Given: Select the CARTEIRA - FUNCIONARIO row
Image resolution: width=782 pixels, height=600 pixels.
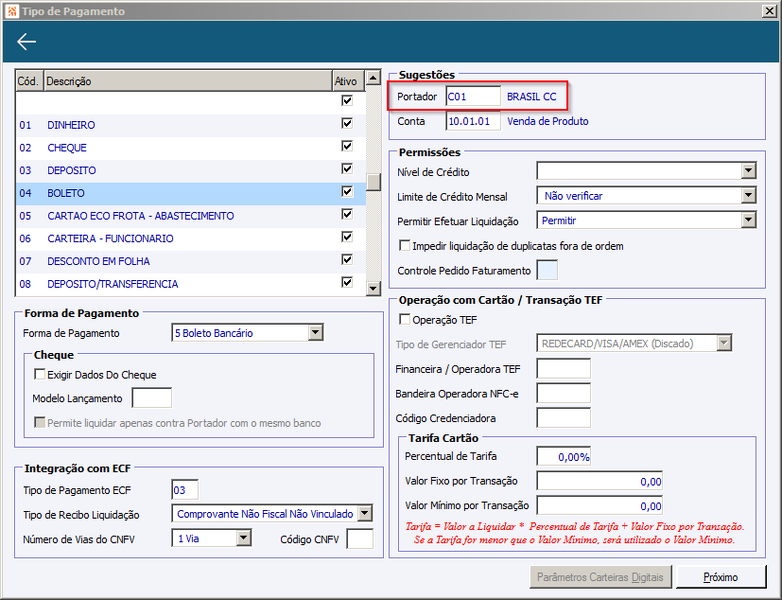Looking at the screenshot, I should click(x=191, y=238).
